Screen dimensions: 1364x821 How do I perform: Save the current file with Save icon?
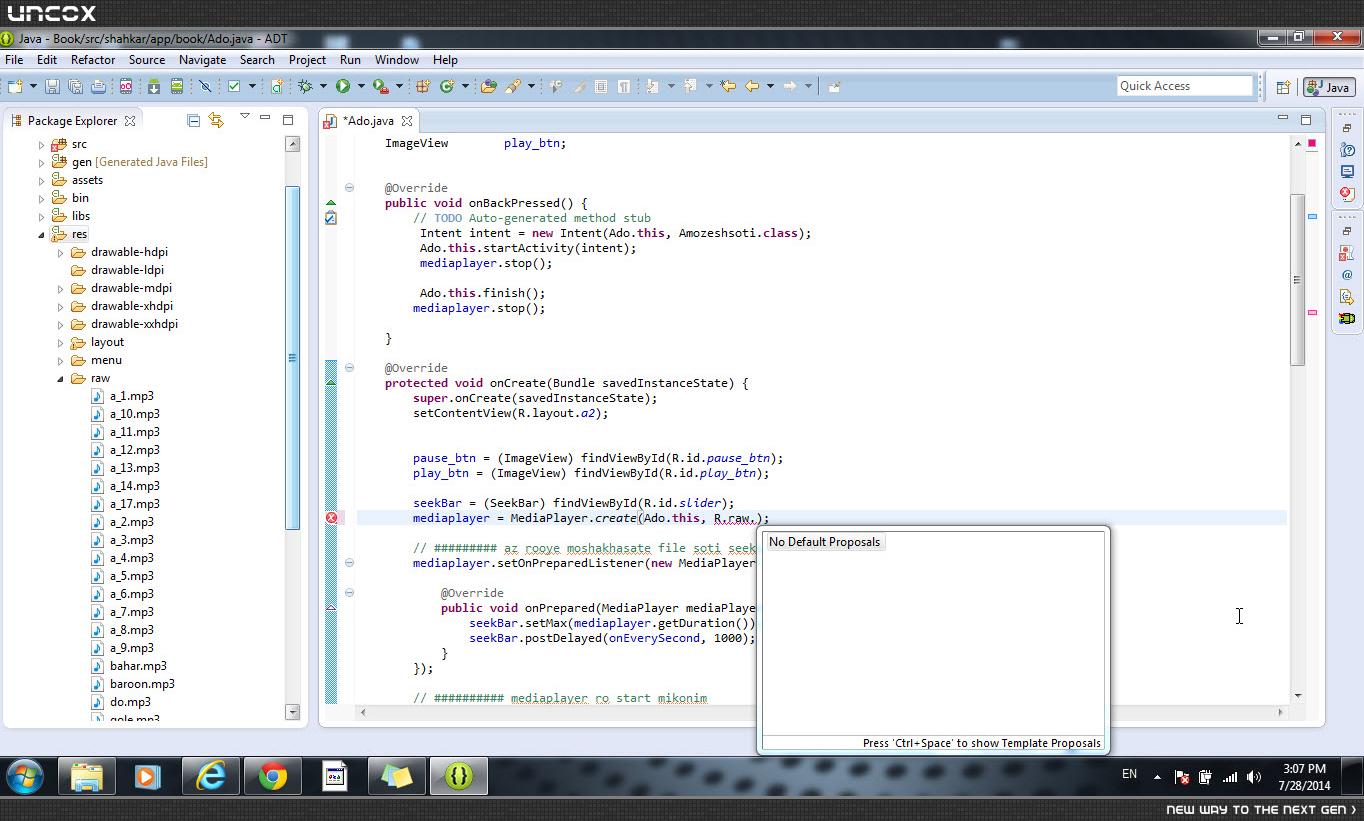tap(52, 86)
